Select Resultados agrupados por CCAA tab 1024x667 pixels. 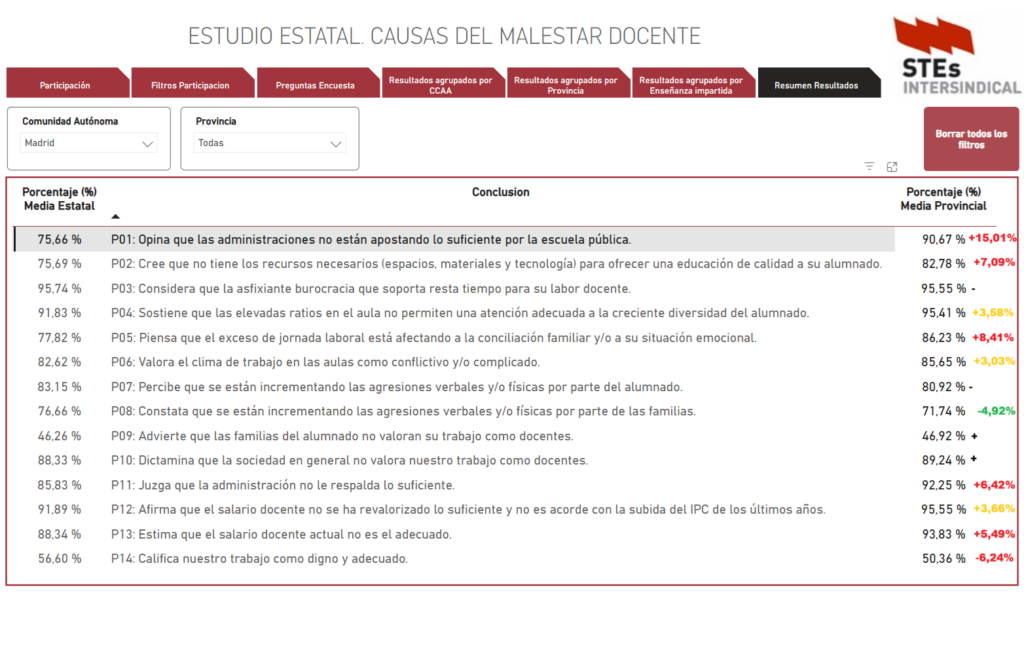[x=440, y=85]
